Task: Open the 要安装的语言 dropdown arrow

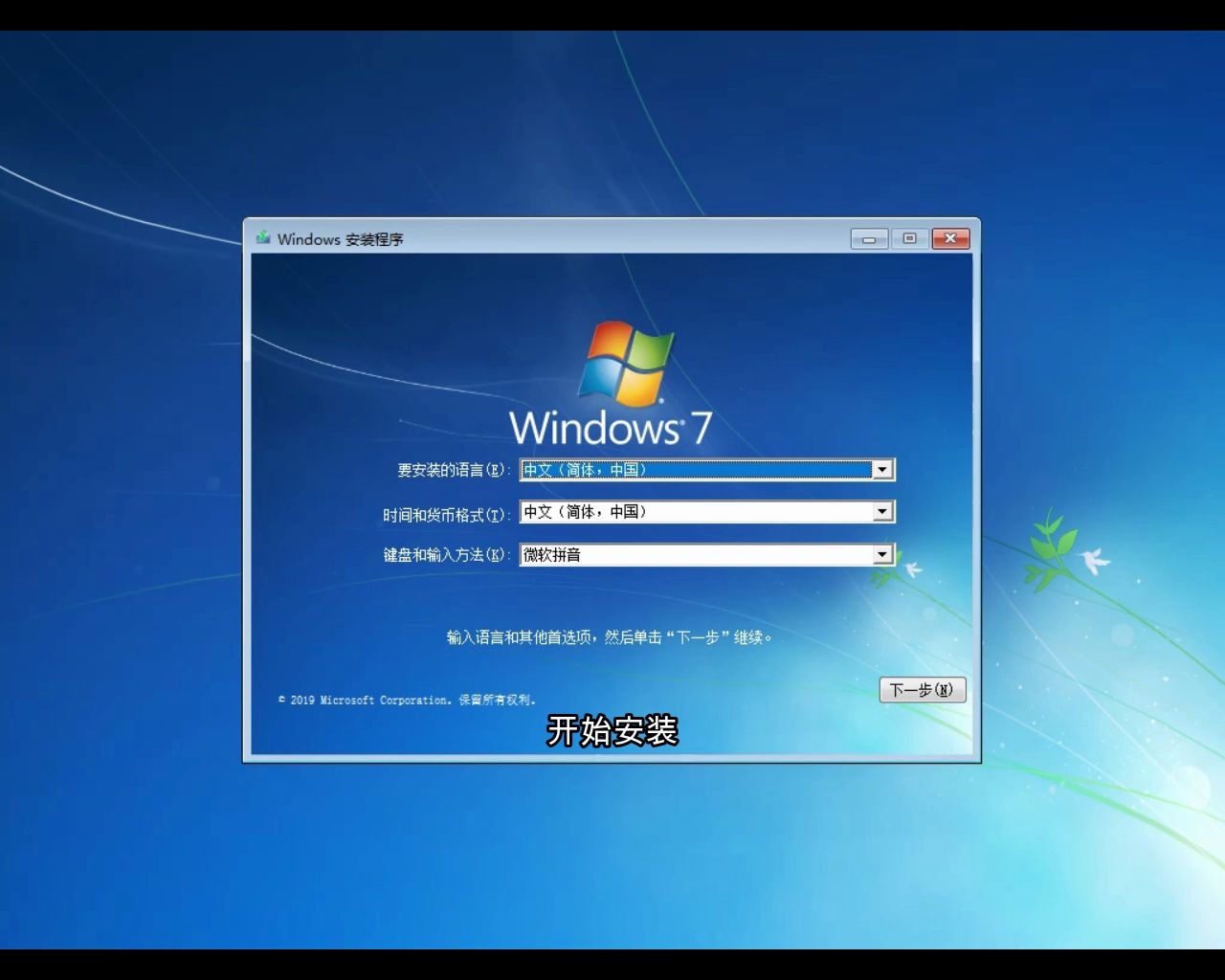Action: tap(882, 470)
